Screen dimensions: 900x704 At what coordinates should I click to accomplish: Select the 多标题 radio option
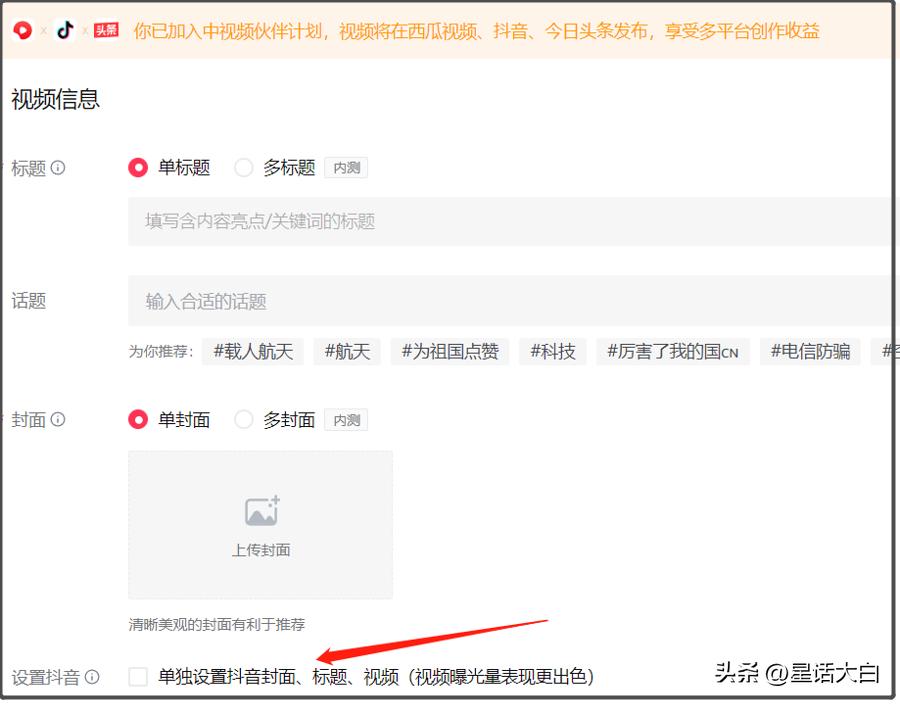(x=243, y=168)
